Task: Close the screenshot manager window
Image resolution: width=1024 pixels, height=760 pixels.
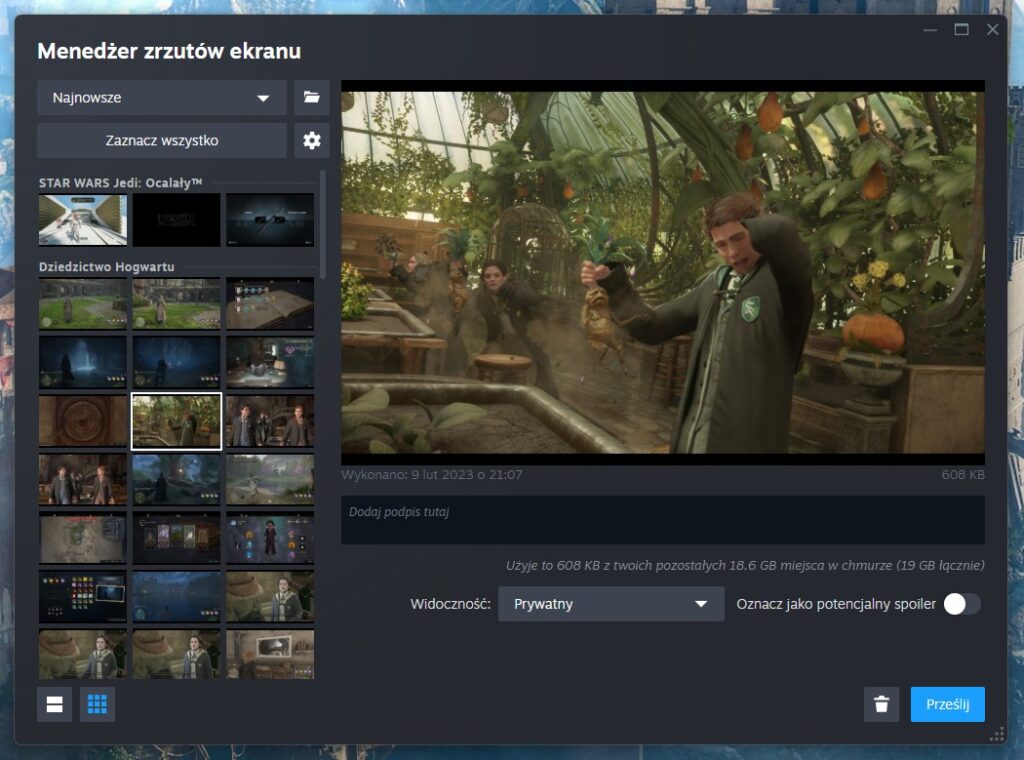Action: pos(992,29)
